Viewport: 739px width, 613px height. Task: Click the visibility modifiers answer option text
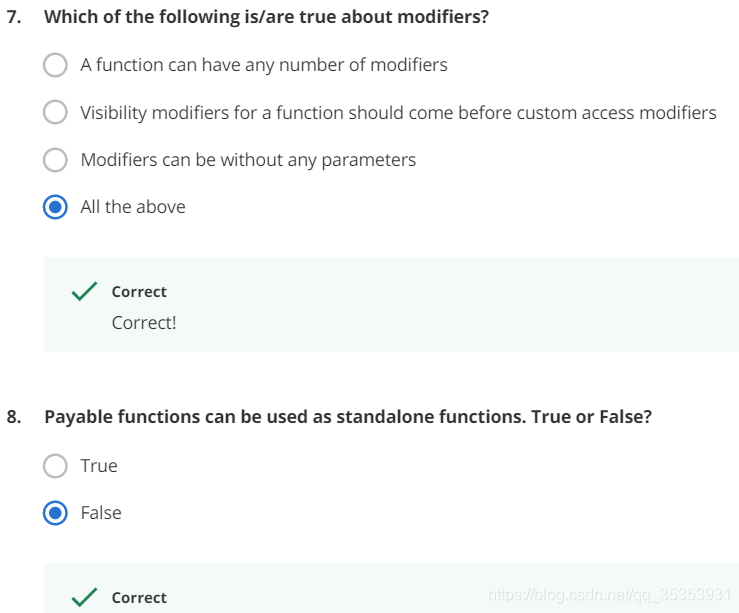pyautogui.click(x=398, y=113)
